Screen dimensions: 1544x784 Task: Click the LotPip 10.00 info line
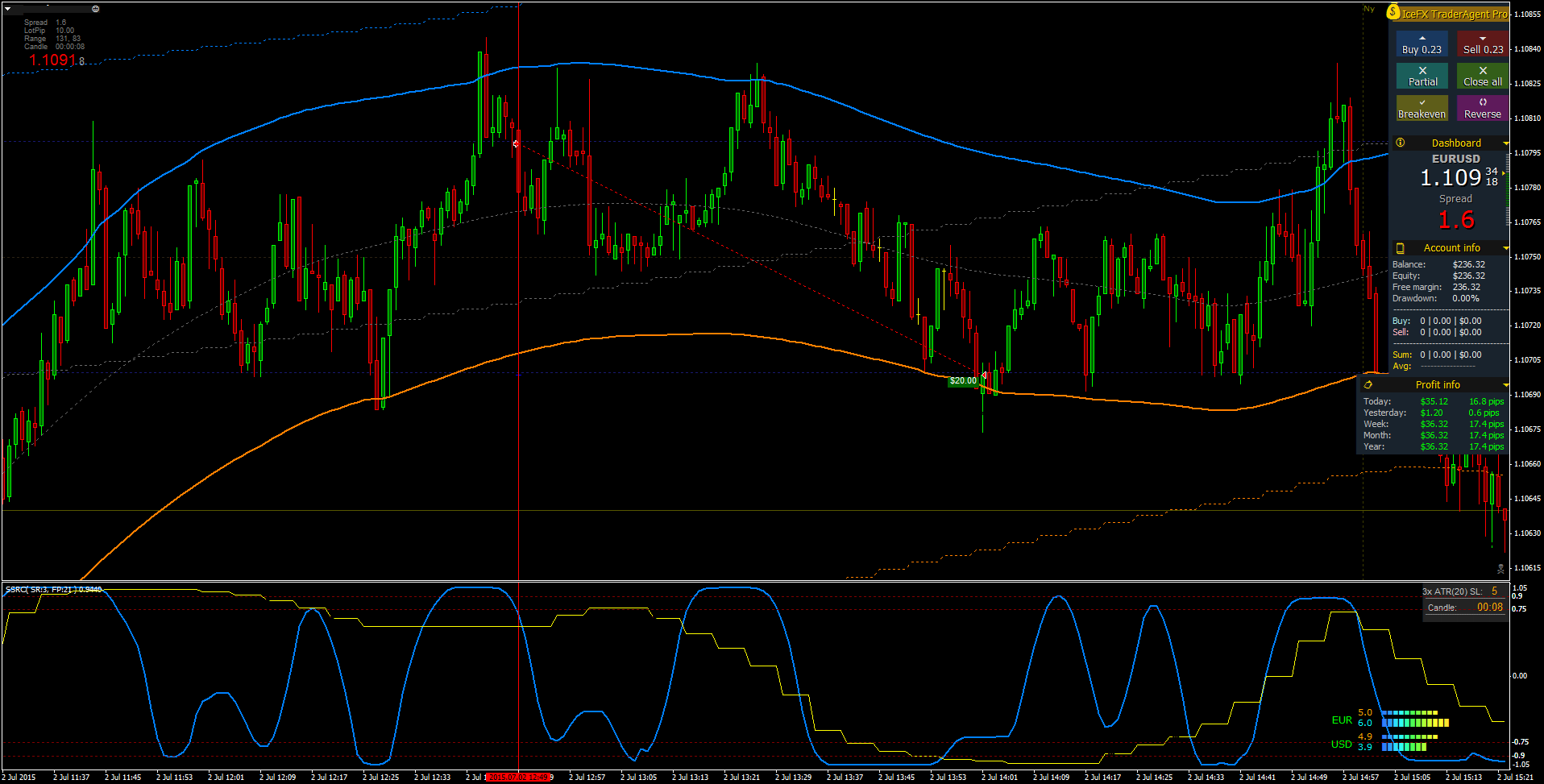[49, 31]
